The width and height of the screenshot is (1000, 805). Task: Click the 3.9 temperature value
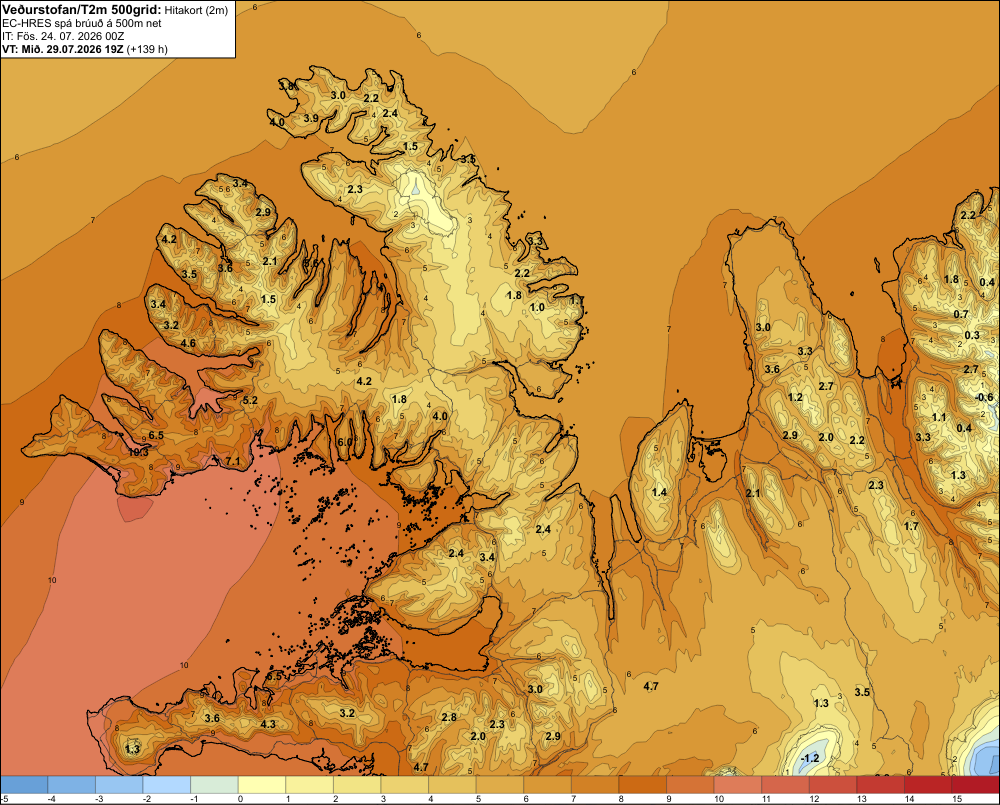[x=311, y=118]
